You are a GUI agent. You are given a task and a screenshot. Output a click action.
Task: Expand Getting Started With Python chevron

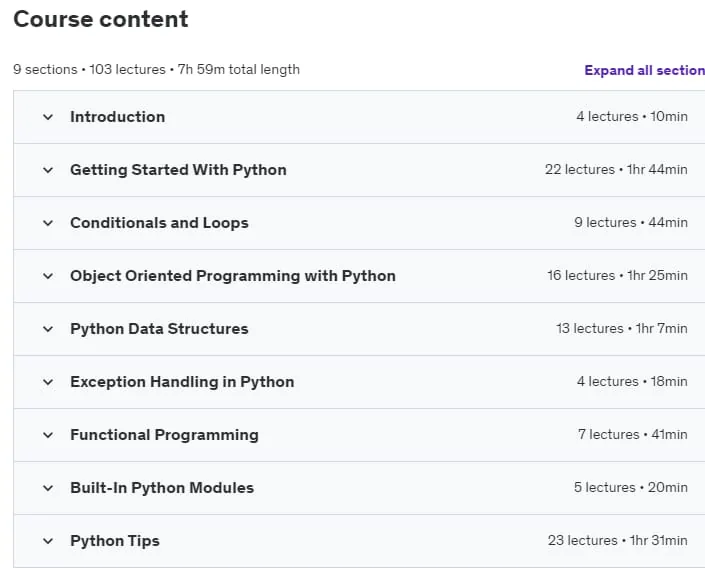[x=48, y=170]
